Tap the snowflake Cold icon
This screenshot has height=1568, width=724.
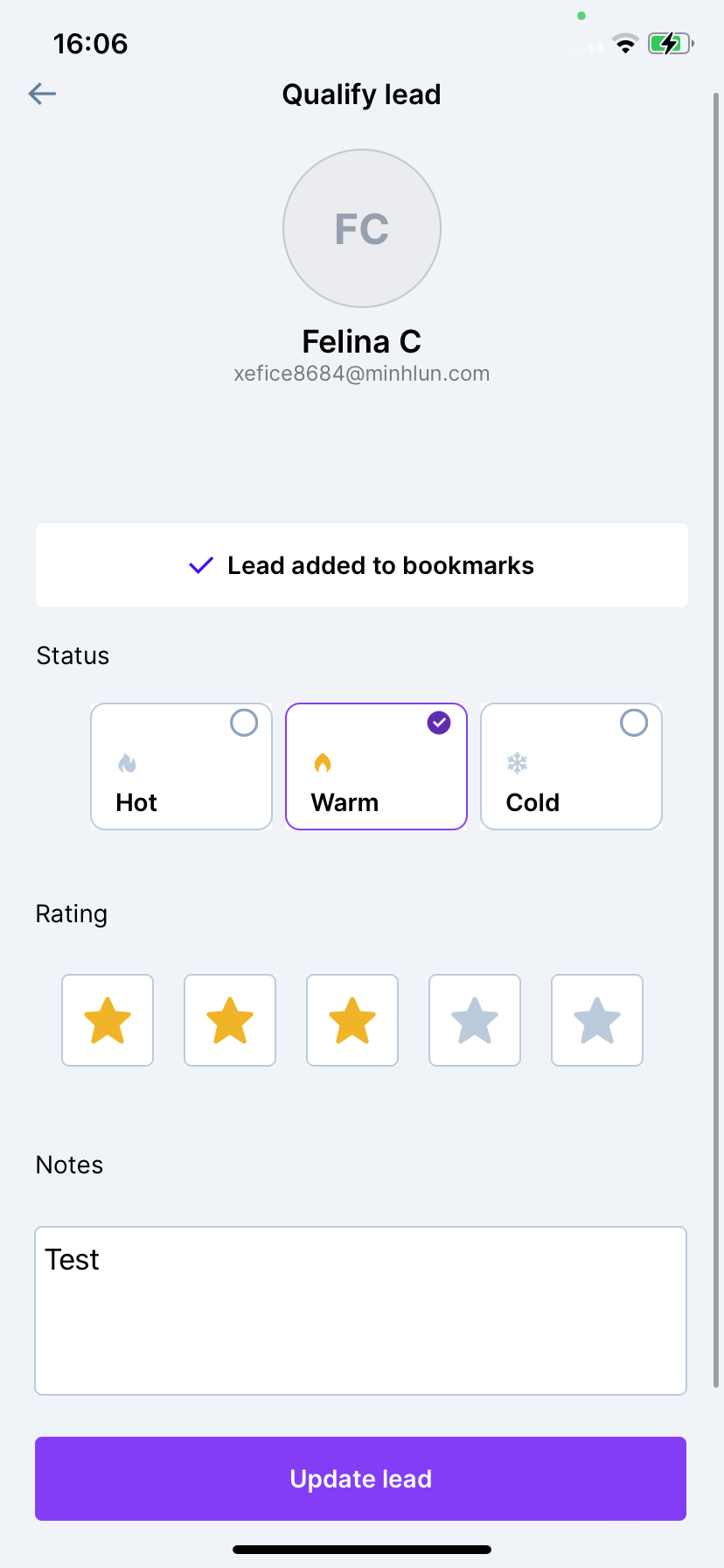(518, 764)
